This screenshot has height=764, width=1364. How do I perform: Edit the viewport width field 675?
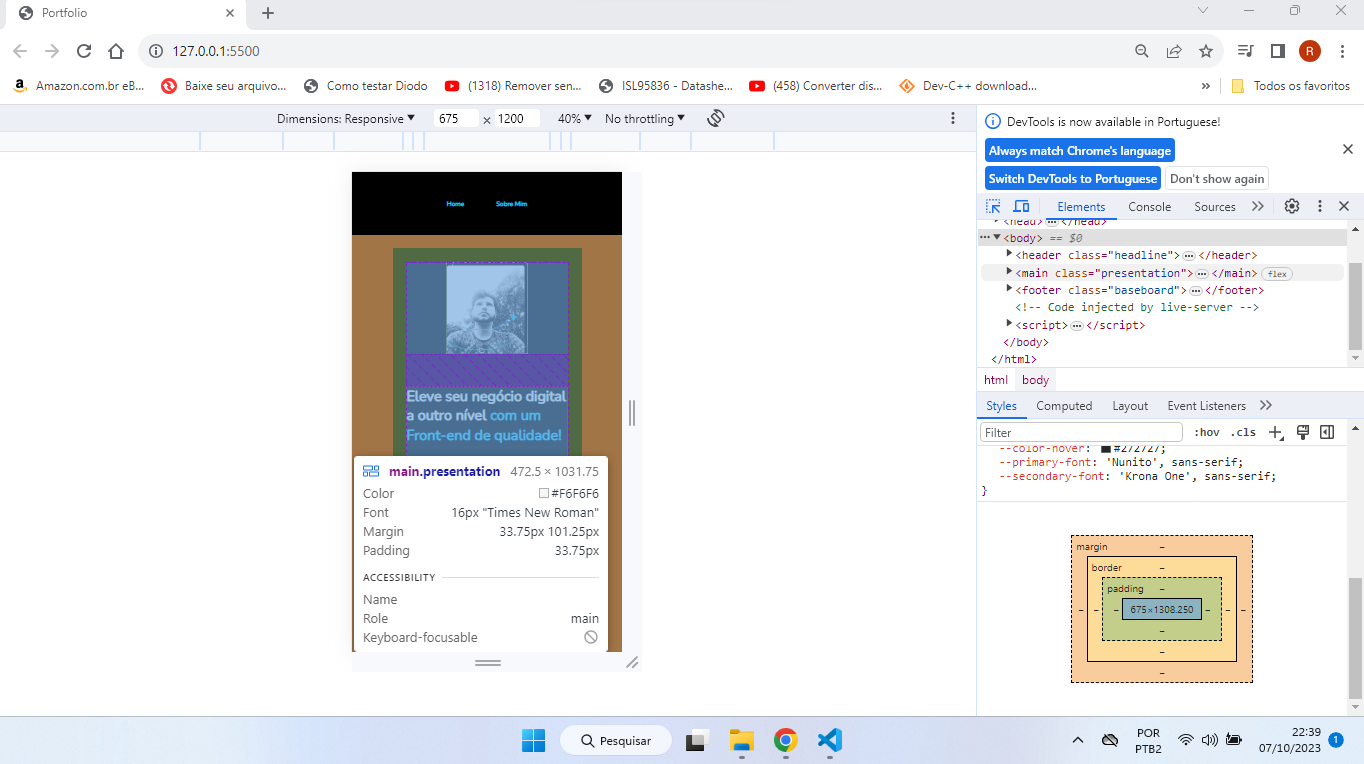click(456, 118)
